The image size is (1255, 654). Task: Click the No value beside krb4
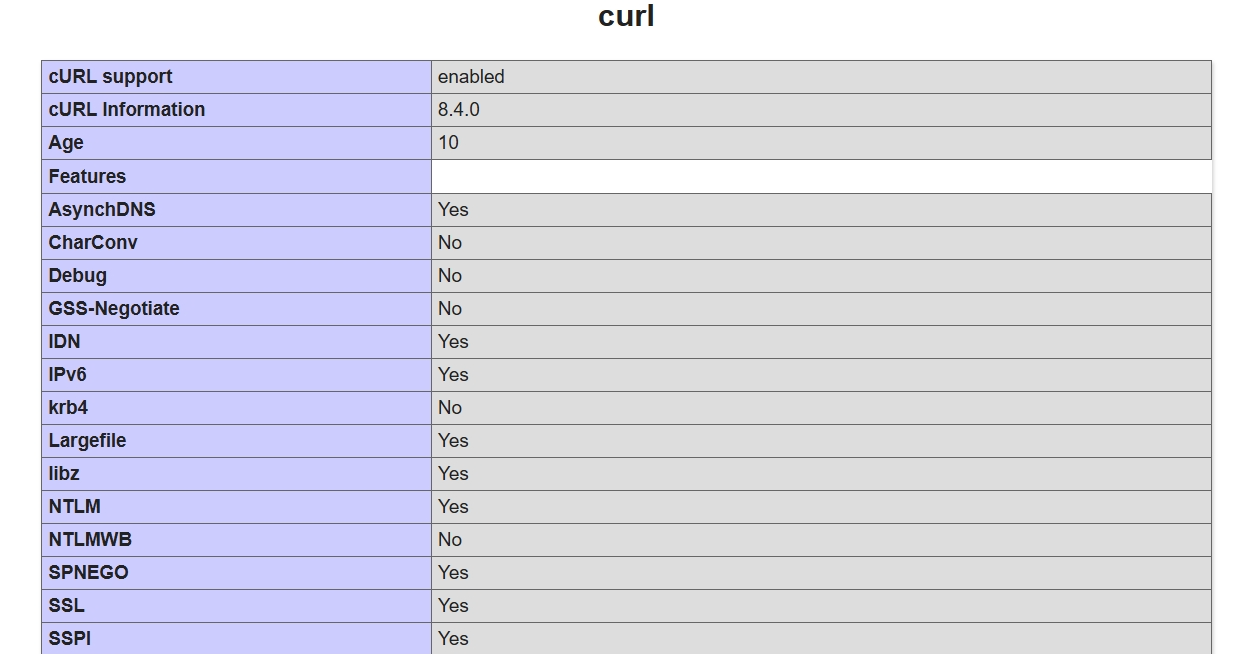pyautogui.click(x=450, y=408)
